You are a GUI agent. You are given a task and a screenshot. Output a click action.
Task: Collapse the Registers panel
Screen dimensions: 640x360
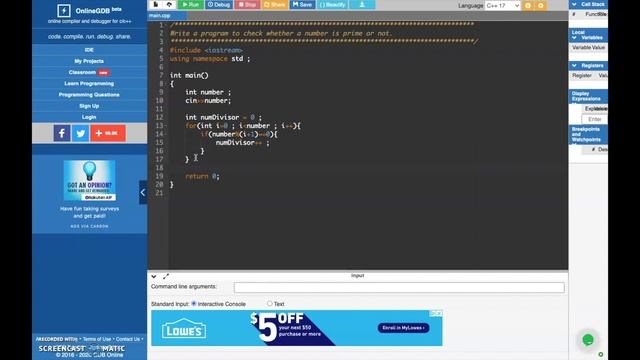point(575,65)
